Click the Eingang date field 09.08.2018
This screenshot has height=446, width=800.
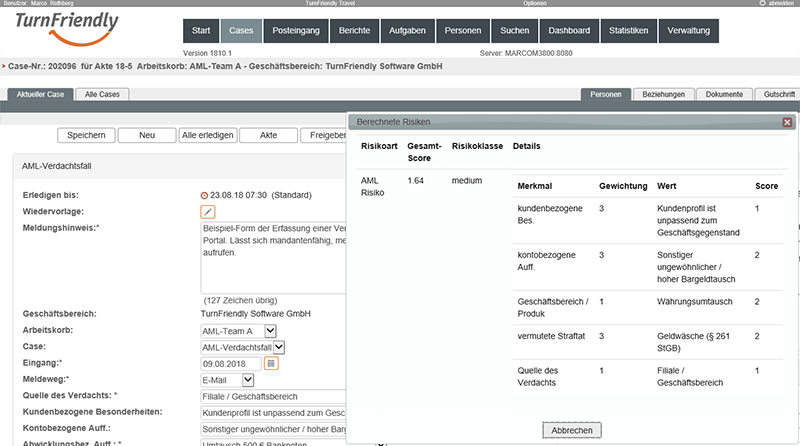coord(231,364)
